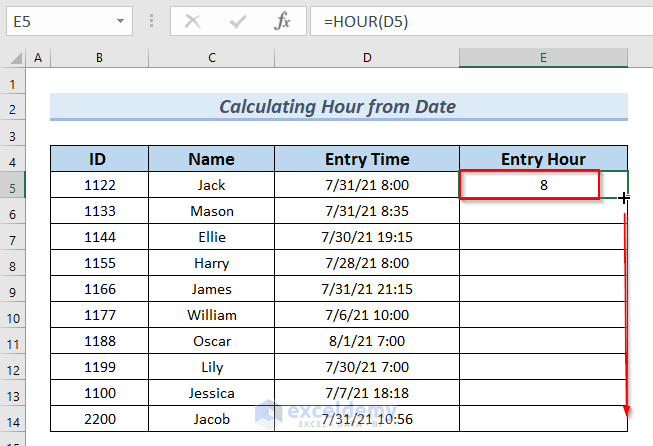The height and width of the screenshot is (446, 653).
Task: Click the Enter checkmark formula bar icon
Action: coord(238,20)
